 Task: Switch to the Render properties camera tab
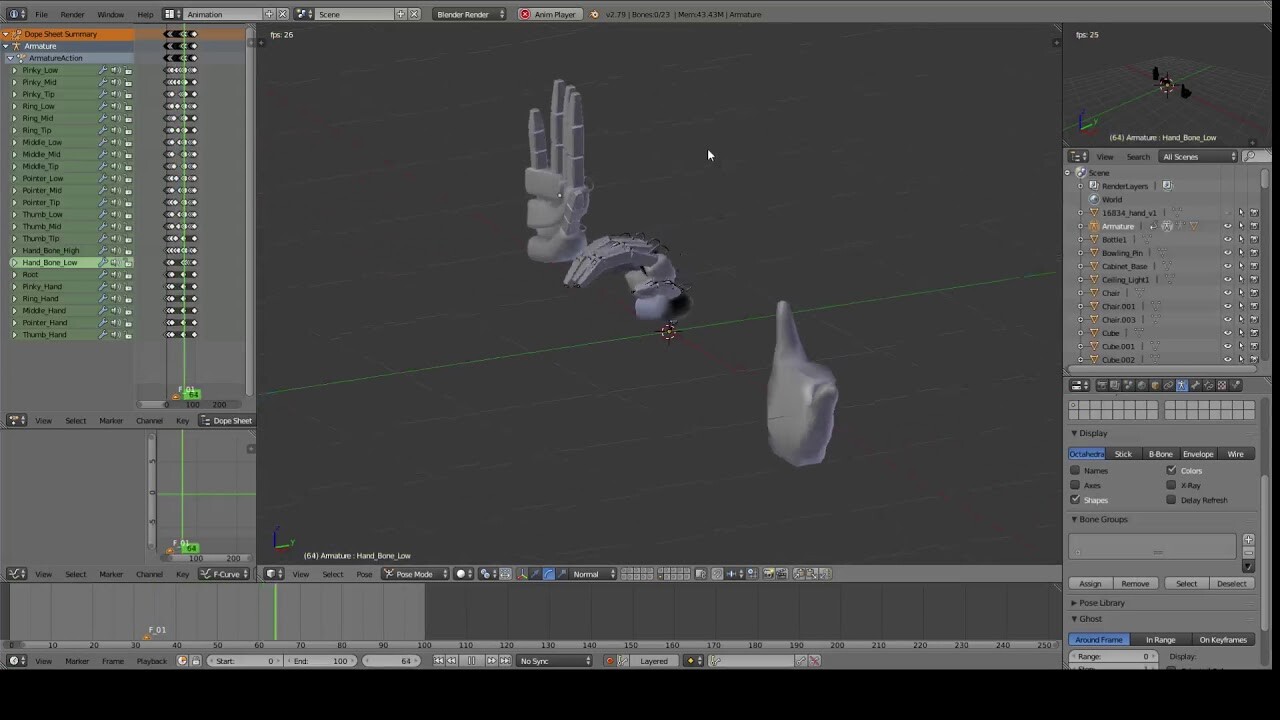coord(1102,384)
